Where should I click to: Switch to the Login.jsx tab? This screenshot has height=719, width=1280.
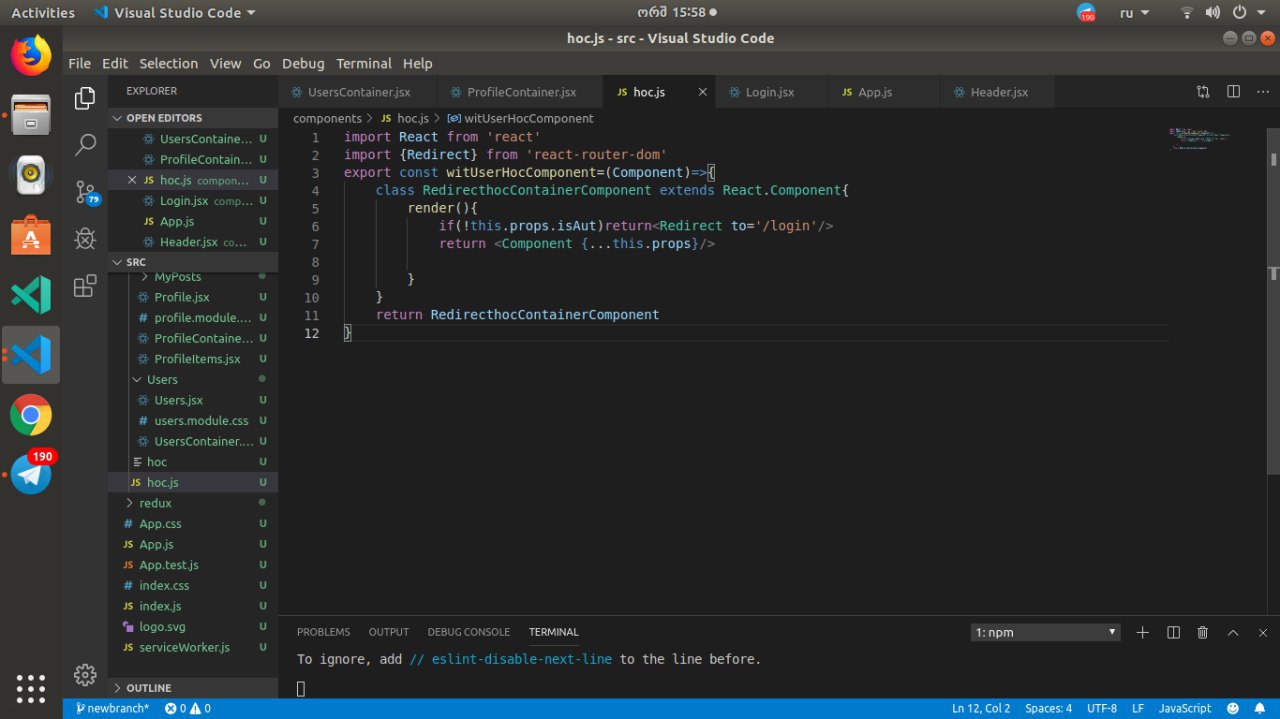pos(769,92)
